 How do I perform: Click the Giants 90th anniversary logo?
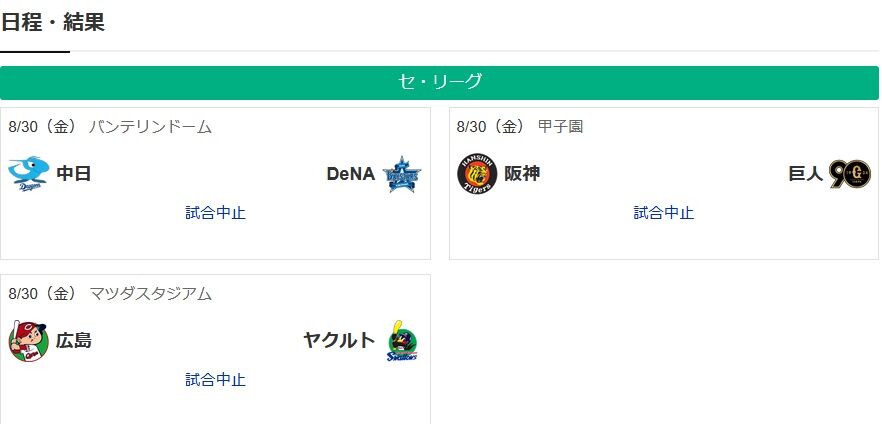click(x=850, y=174)
